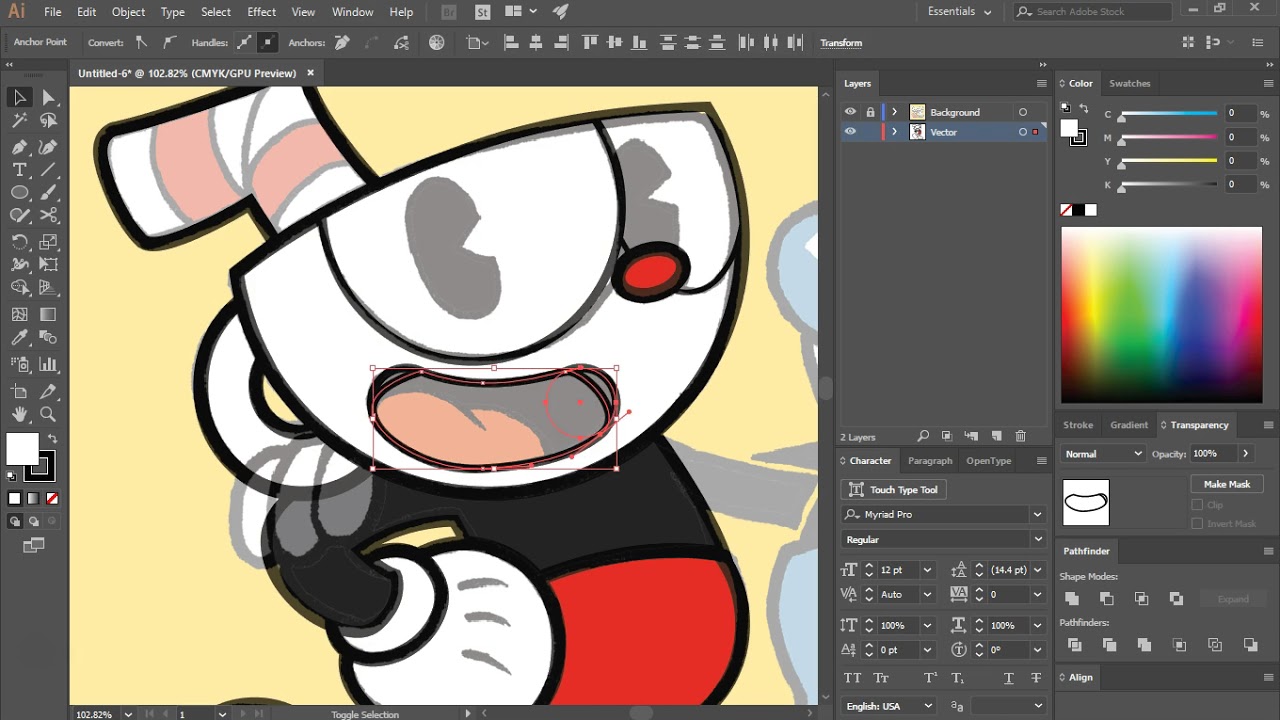The height and width of the screenshot is (720, 1280).
Task: Select the Direct Selection tool
Action: (48, 97)
